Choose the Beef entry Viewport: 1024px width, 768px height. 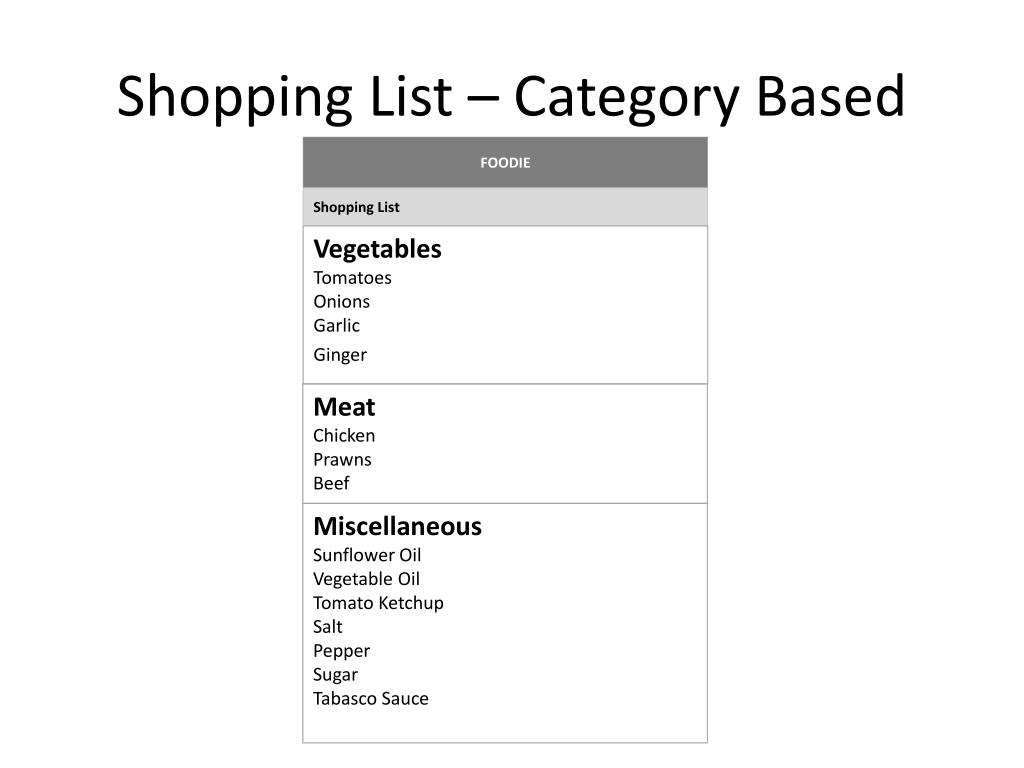point(331,483)
